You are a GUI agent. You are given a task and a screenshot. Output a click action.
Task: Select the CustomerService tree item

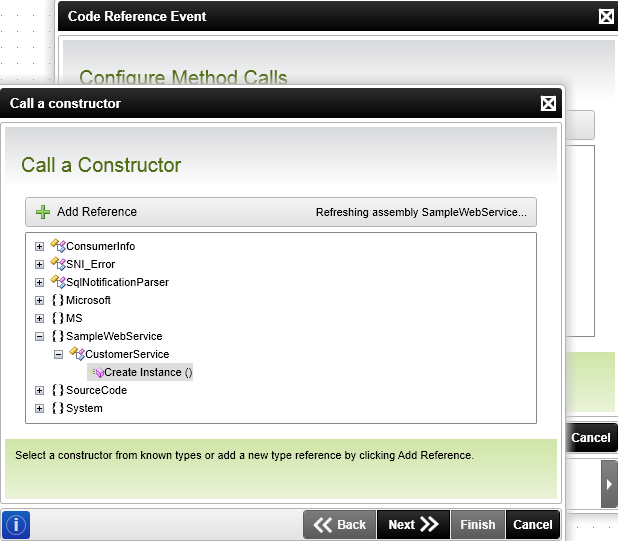point(127,355)
